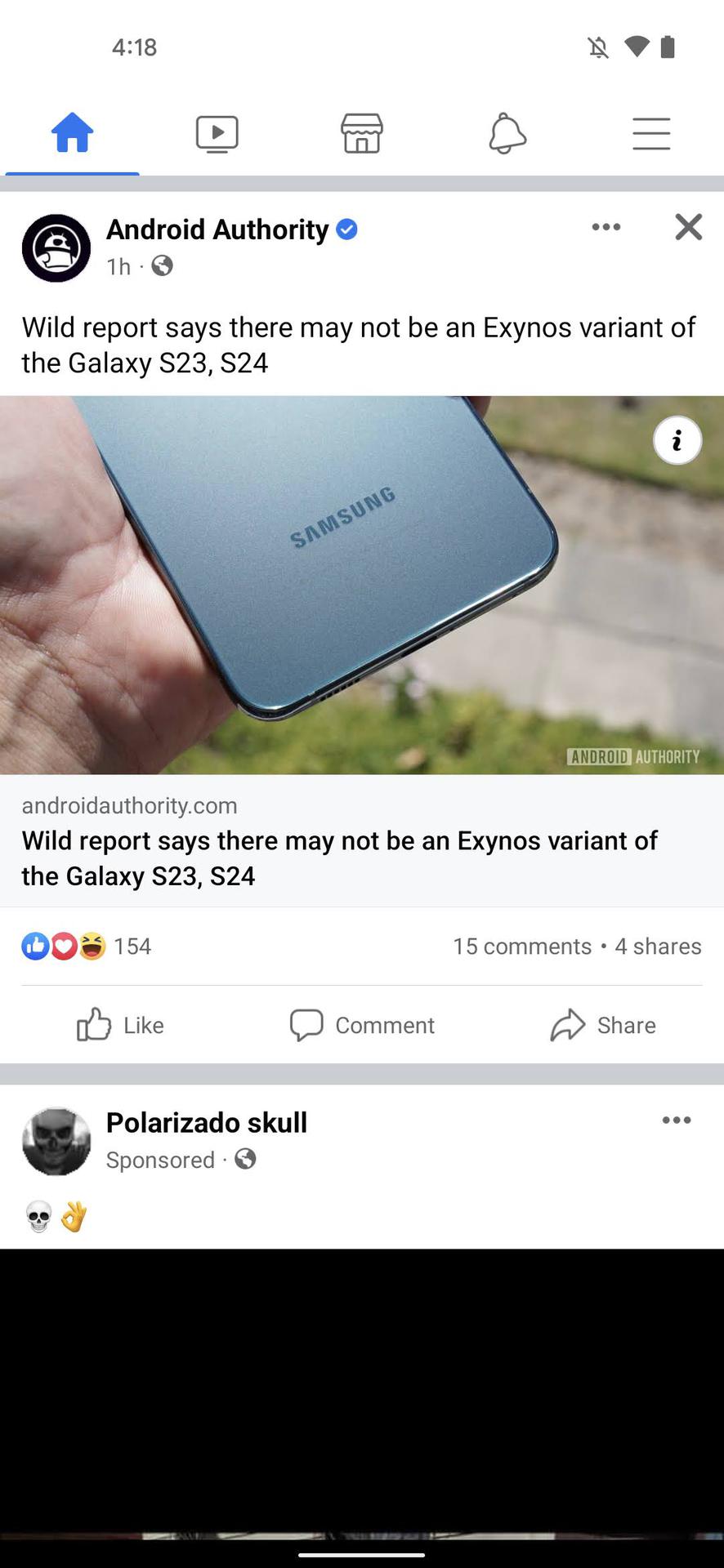Image resolution: width=724 pixels, height=1568 pixels.
Task: Open Polarizado skull profile picture
Action: coord(56,1142)
